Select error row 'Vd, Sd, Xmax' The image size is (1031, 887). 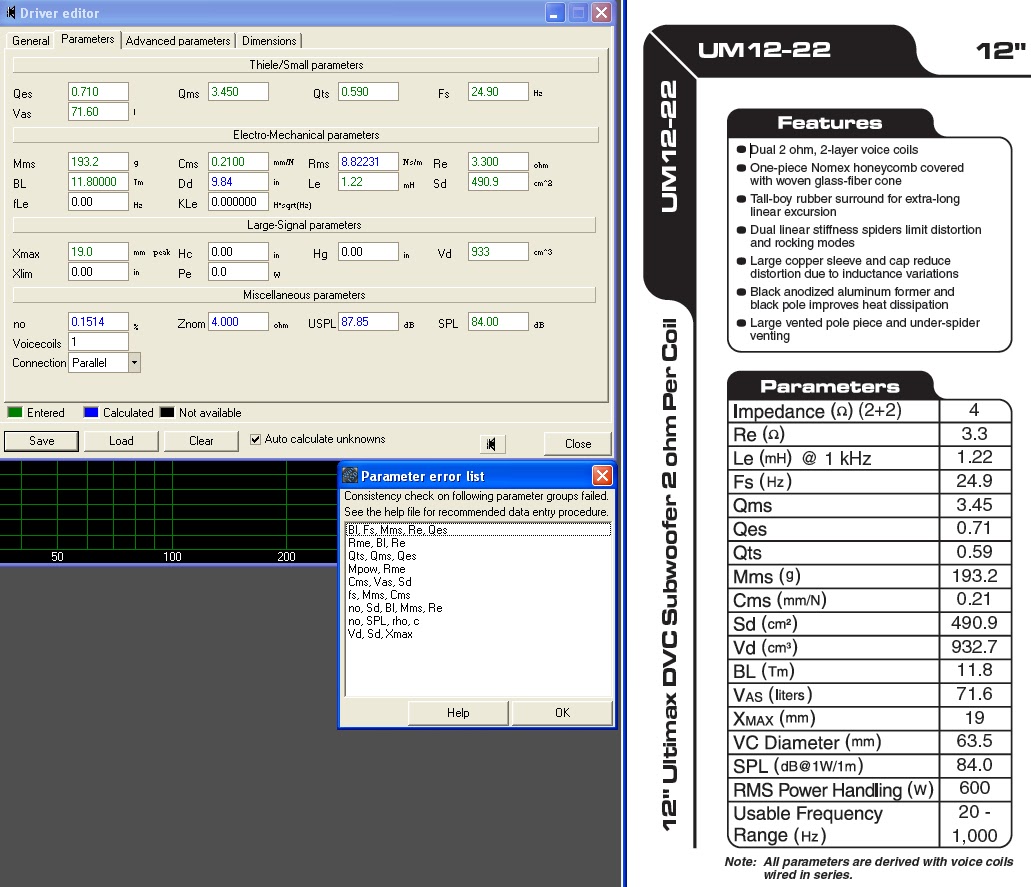[x=478, y=634]
